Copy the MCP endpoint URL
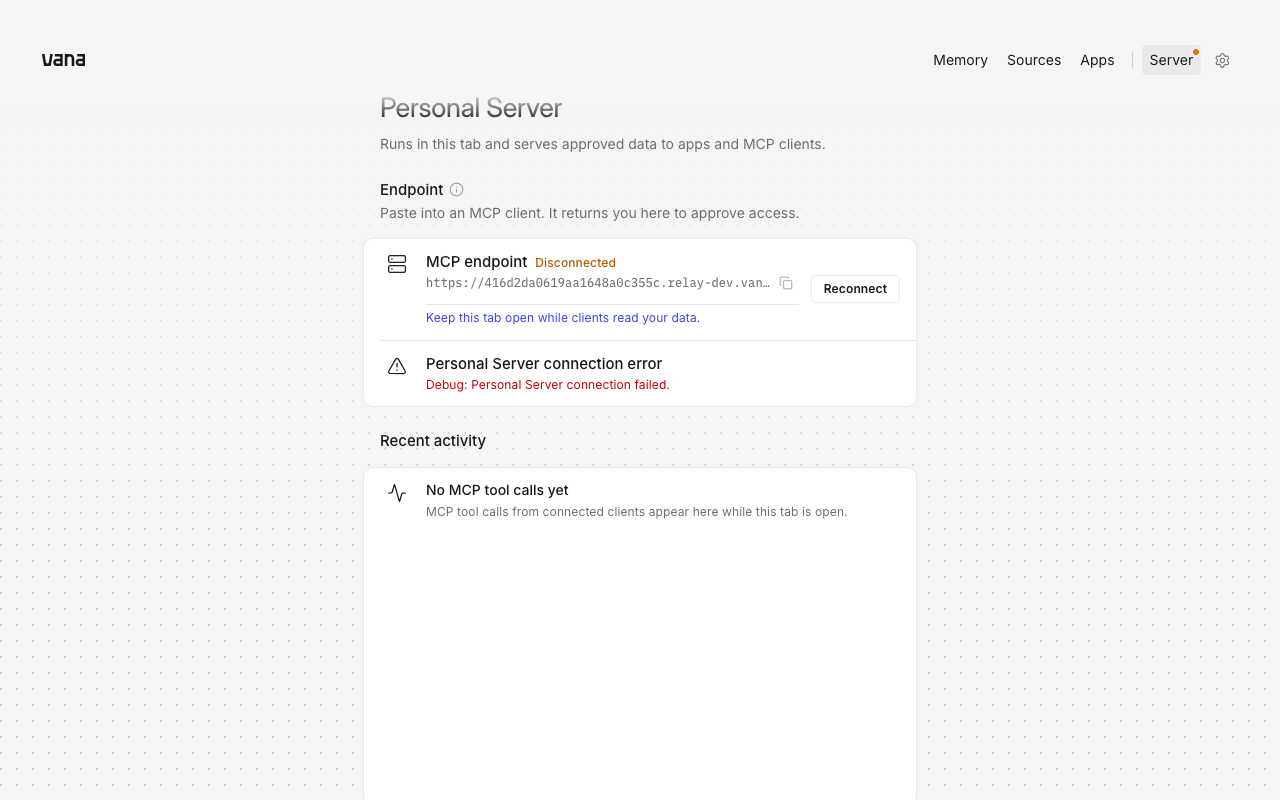 coord(786,283)
